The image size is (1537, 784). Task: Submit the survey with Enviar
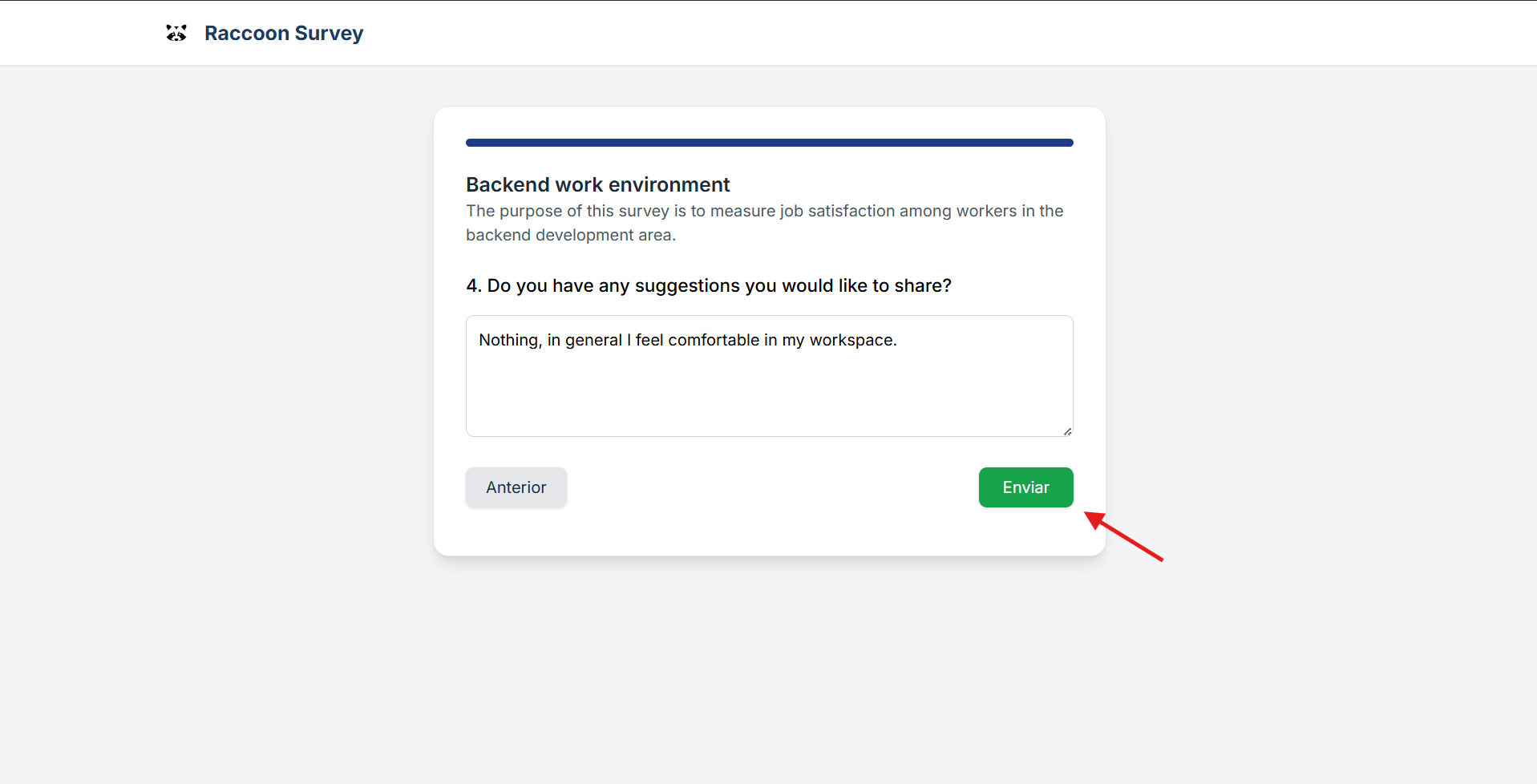point(1025,487)
